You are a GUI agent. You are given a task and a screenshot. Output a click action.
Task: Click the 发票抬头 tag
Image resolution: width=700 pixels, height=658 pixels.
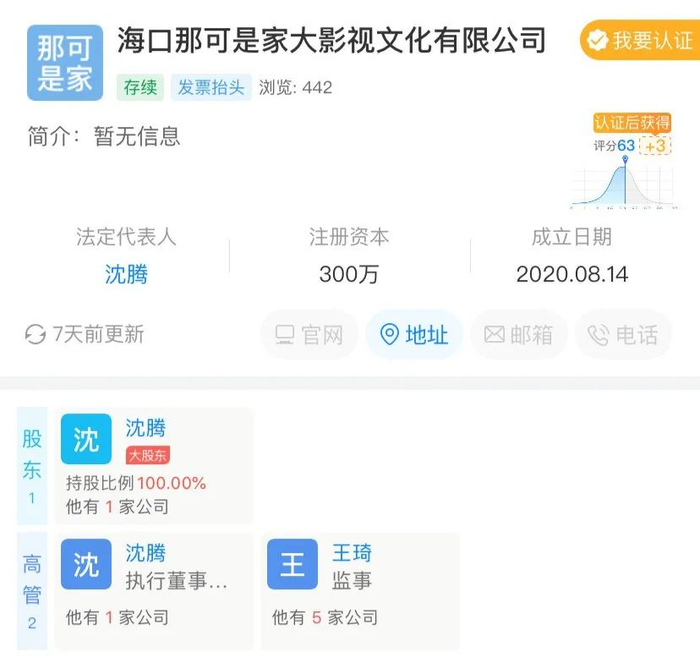[211, 87]
